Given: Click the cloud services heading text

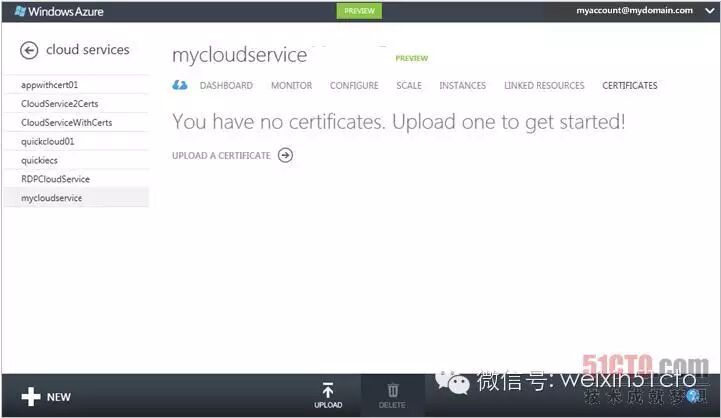Looking at the screenshot, I should pos(88,49).
